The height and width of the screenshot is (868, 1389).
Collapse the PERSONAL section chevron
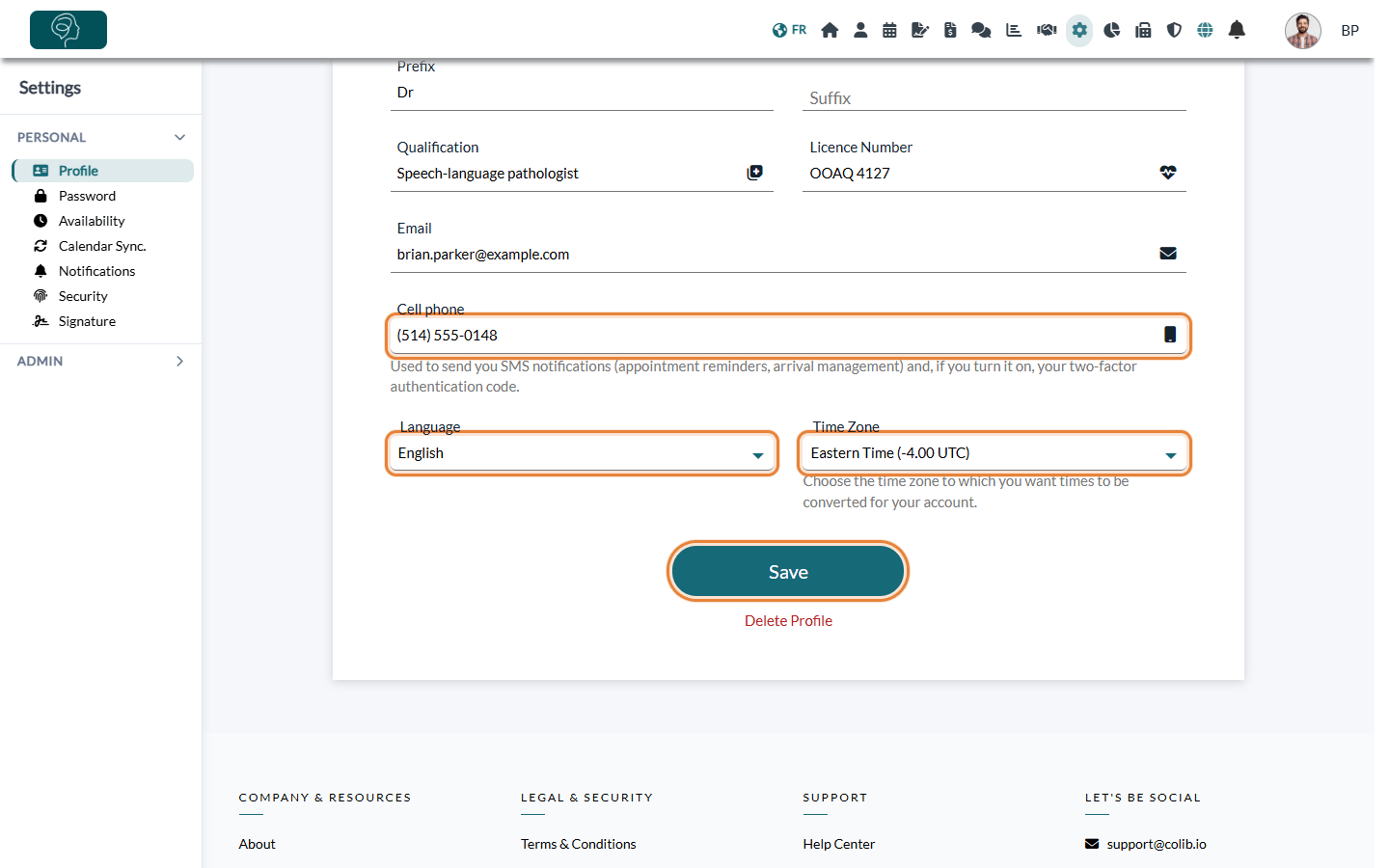(x=179, y=137)
